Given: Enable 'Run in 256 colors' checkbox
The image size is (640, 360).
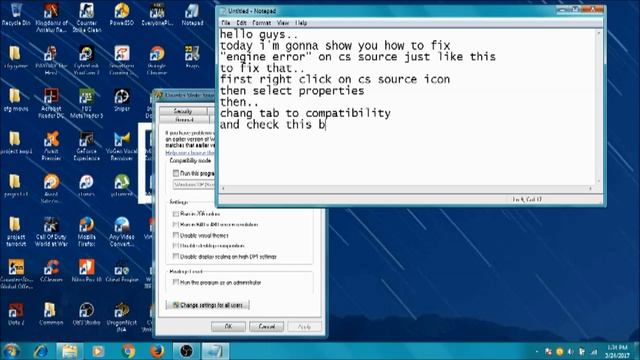Looking at the screenshot, I should tap(176, 213).
